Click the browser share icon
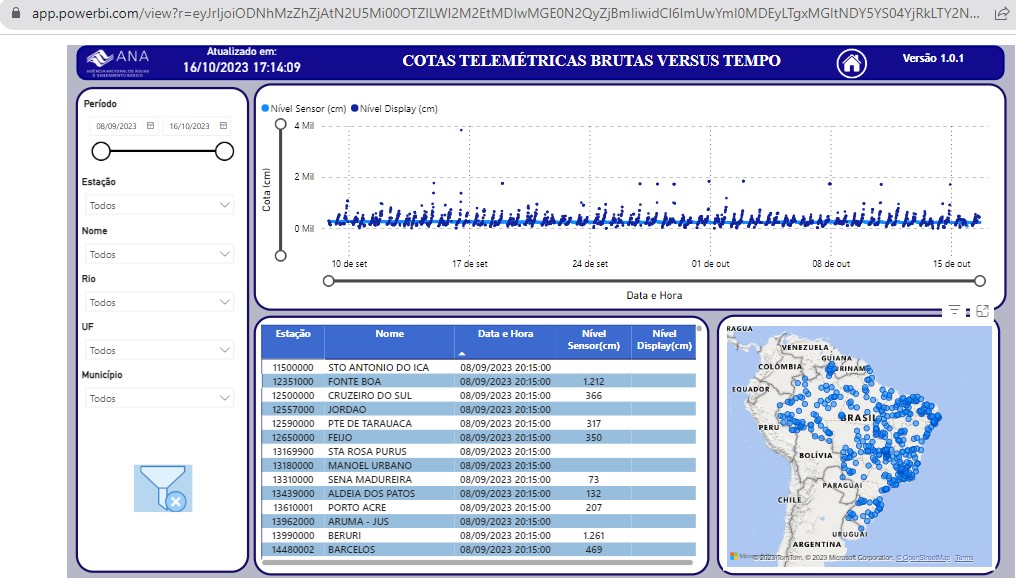Image resolution: width=1016 pixels, height=579 pixels. (x=1001, y=14)
